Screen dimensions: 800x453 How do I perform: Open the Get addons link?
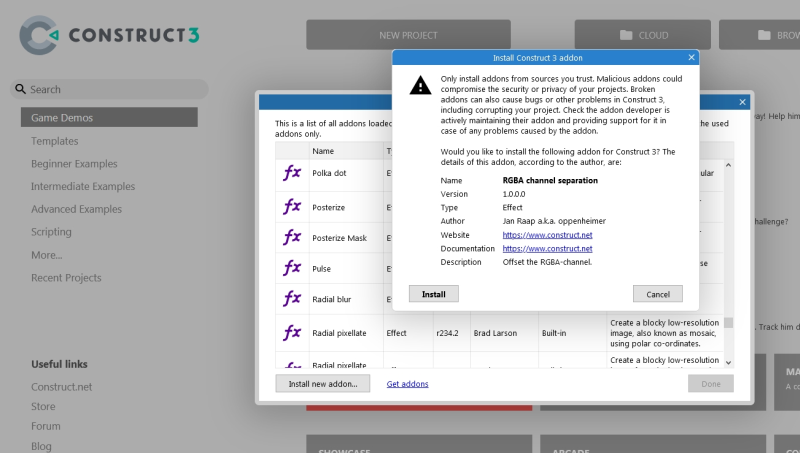(407, 384)
